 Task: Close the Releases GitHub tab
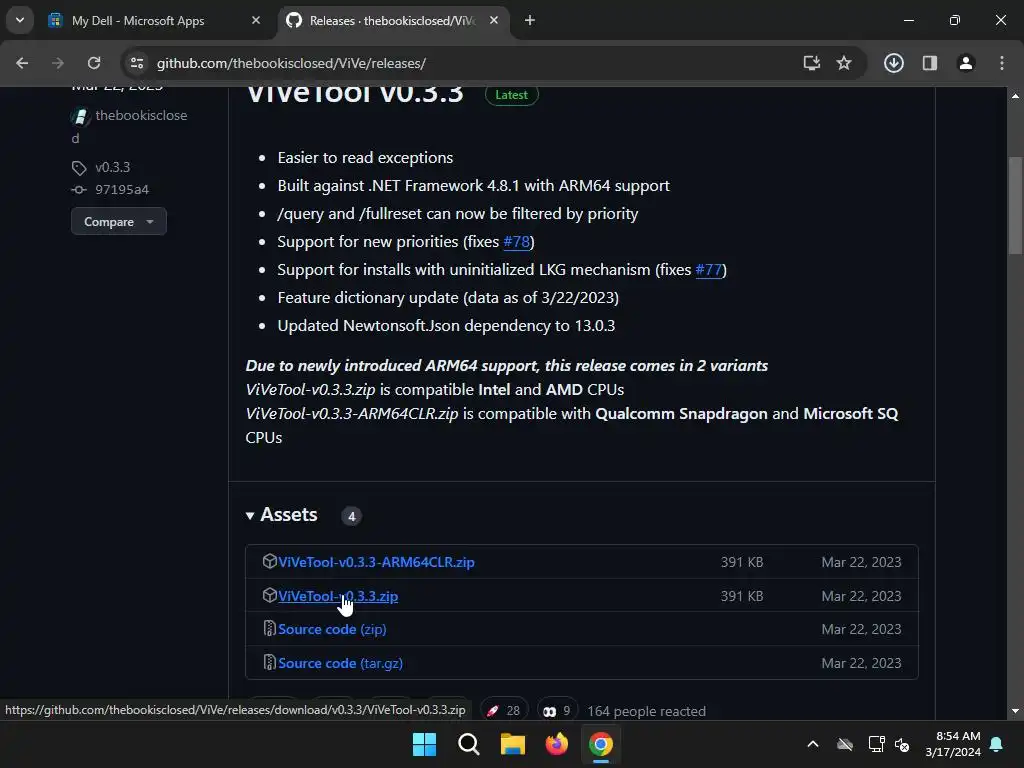pos(494,20)
